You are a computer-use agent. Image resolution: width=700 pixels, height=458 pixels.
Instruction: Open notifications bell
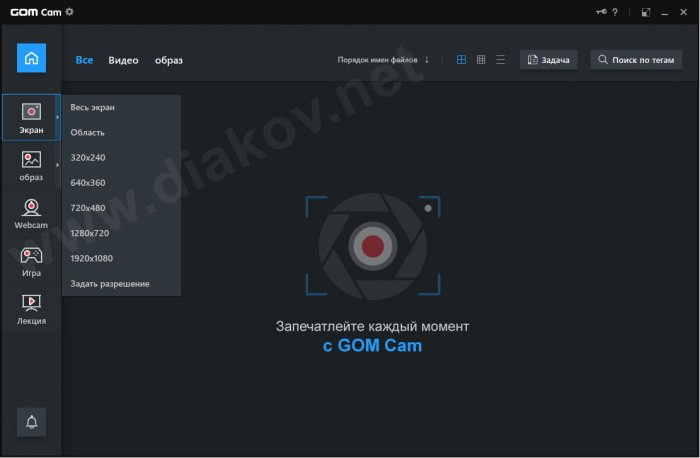(x=31, y=422)
